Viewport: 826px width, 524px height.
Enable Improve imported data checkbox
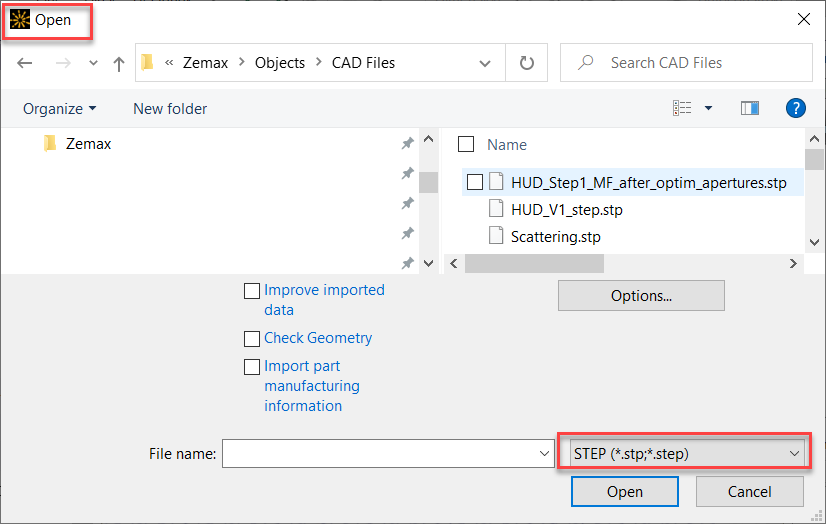pyautogui.click(x=252, y=291)
